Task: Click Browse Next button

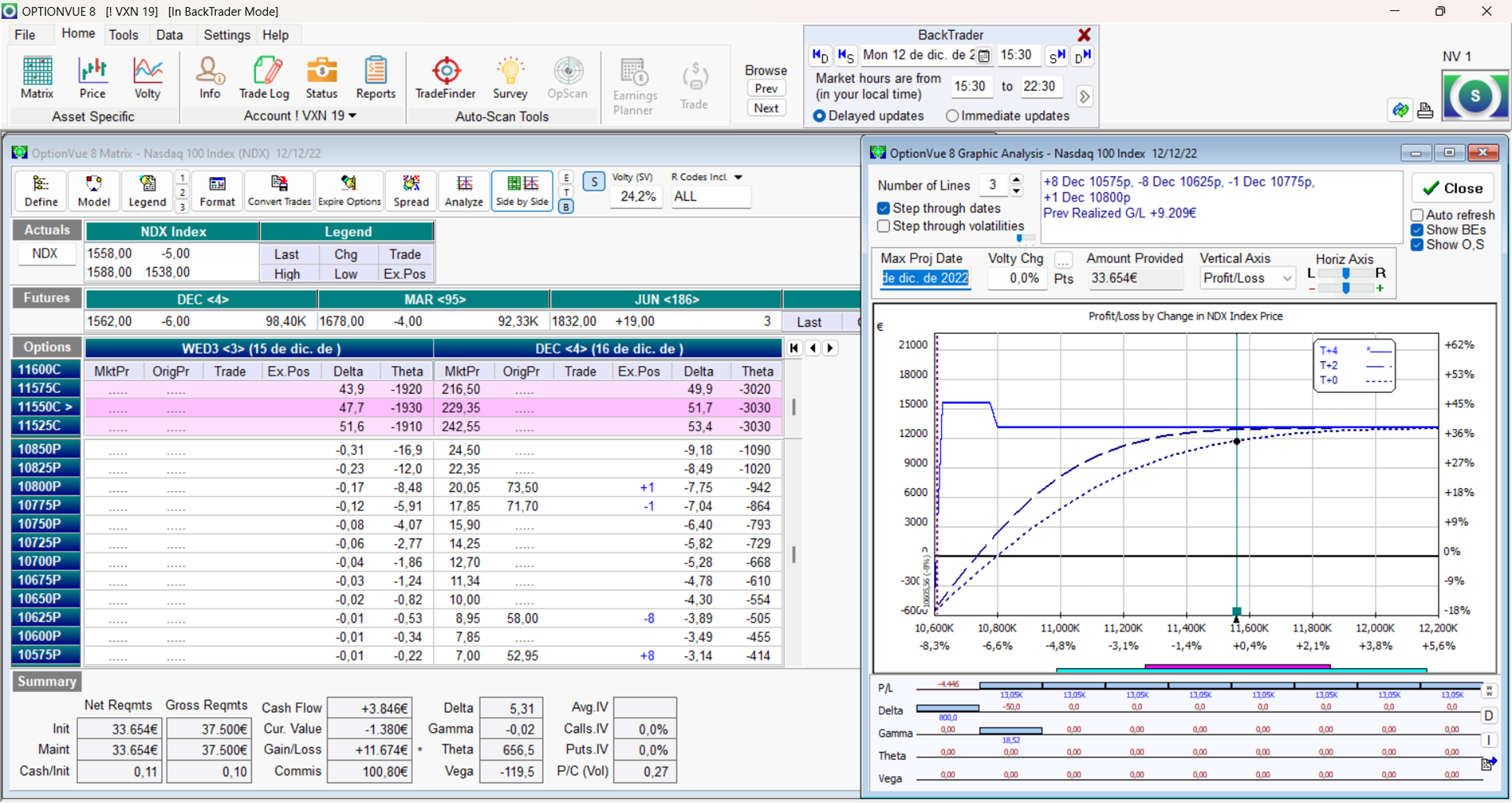Action: point(766,108)
